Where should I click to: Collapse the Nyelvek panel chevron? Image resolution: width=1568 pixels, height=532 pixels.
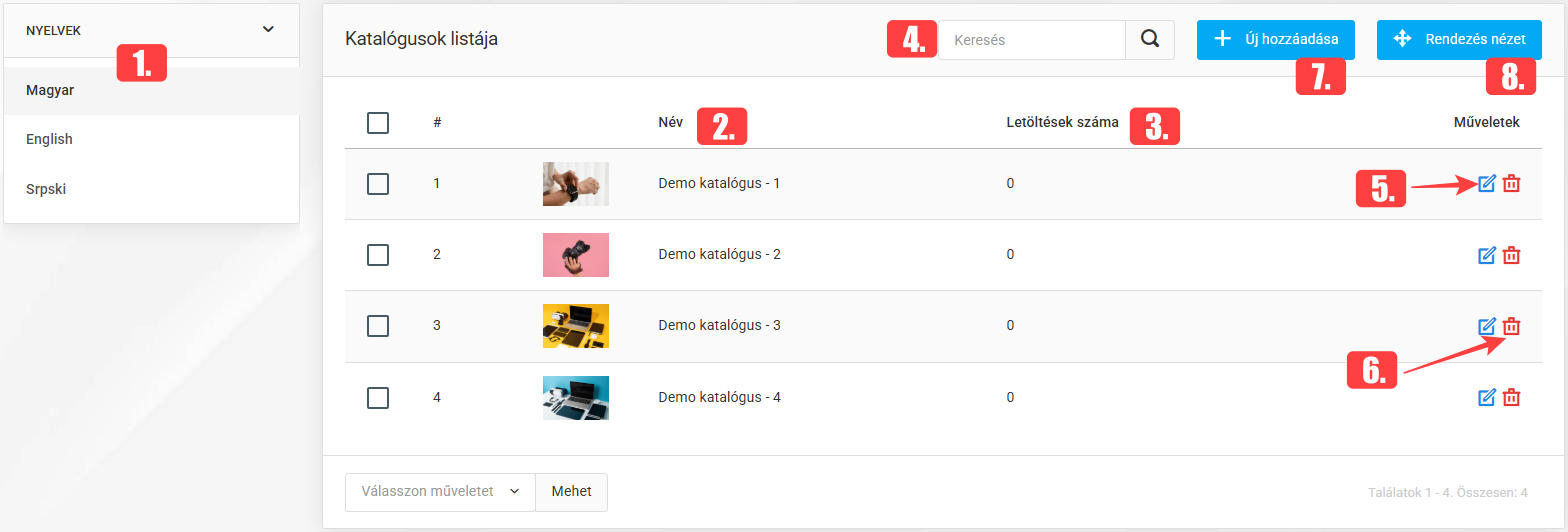268,30
